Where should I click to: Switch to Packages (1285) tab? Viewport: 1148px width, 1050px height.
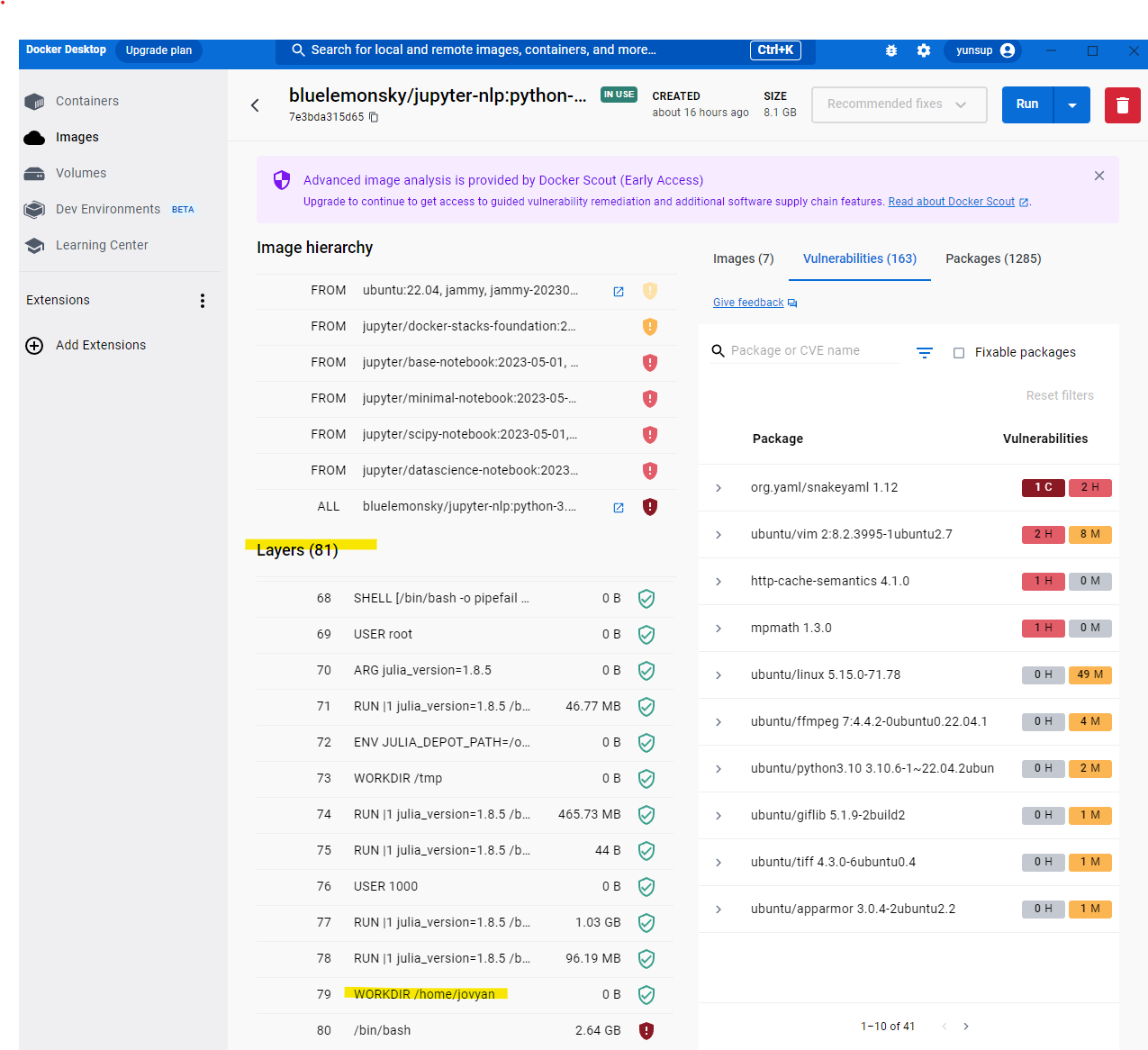(993, 258)
